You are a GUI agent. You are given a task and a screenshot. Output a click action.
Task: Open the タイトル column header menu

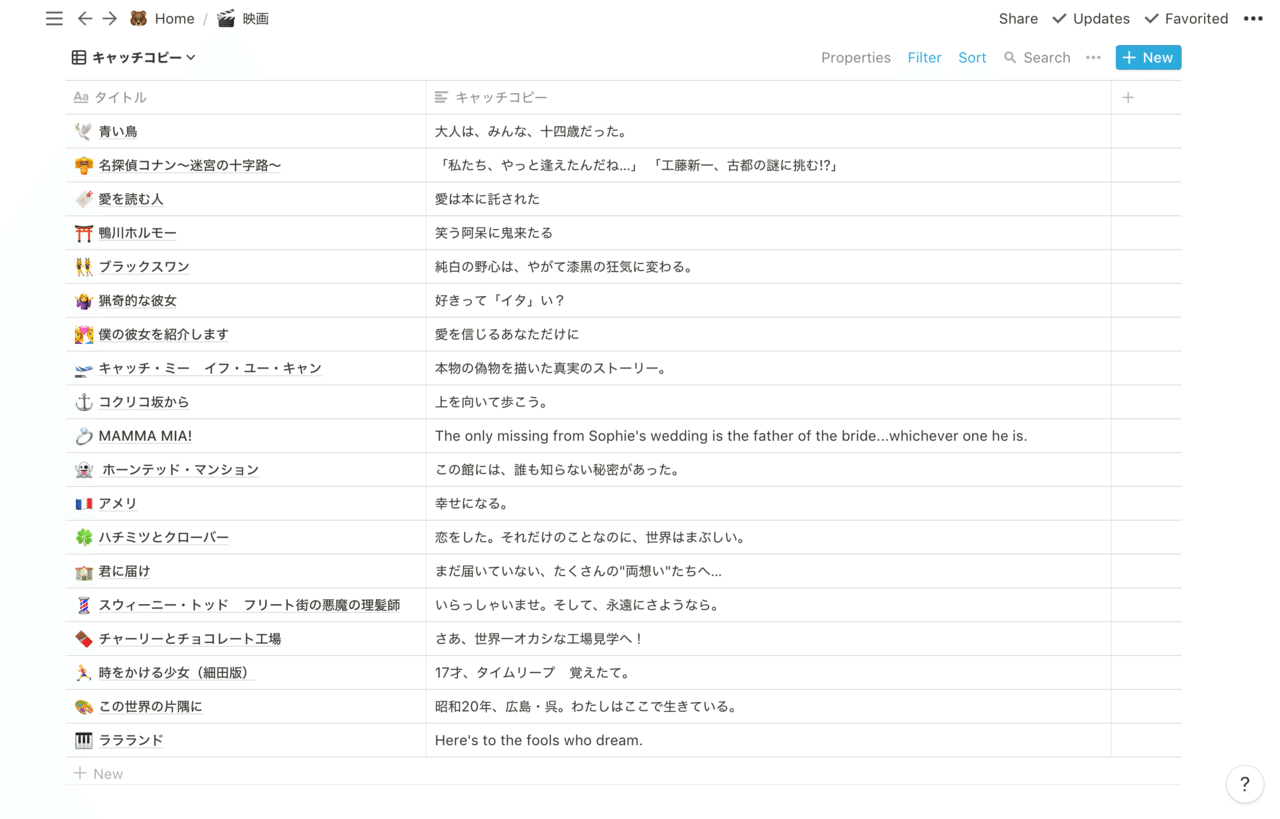pyautogui.click(x=246, y=97)
